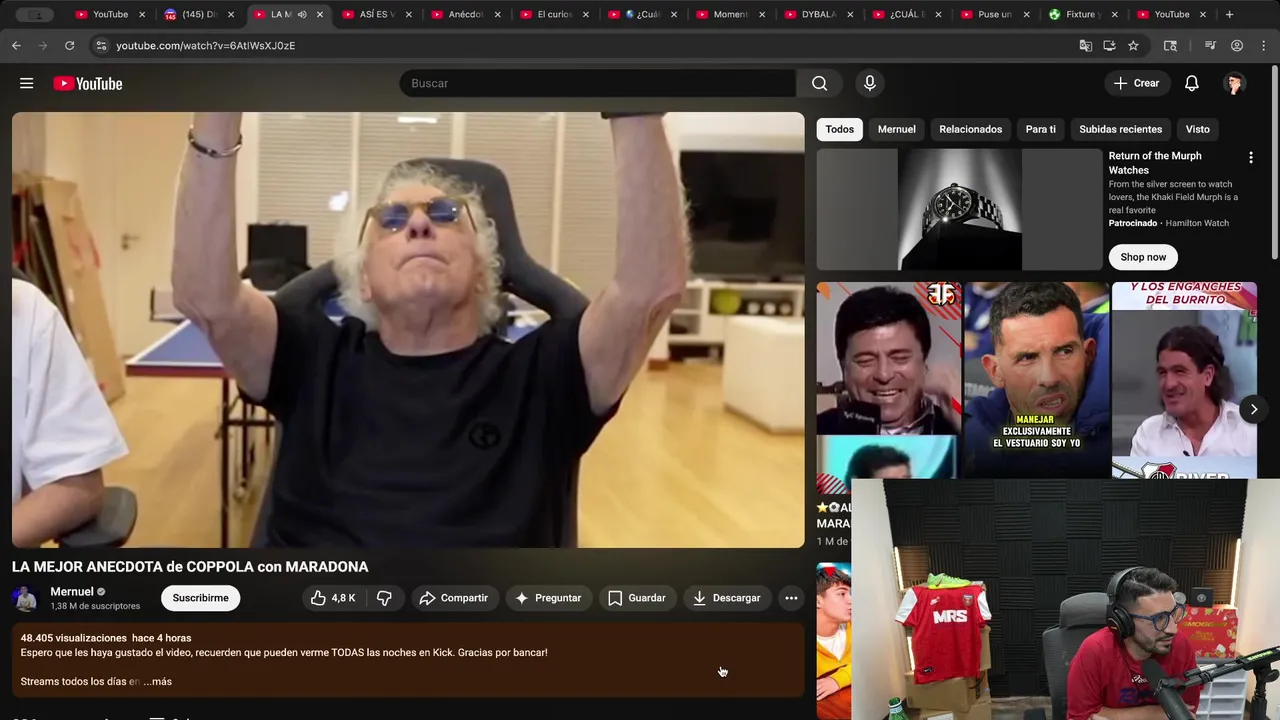Open the MANEJAR EL VESTUARIO Short thumbnail

click(1036, 380)
